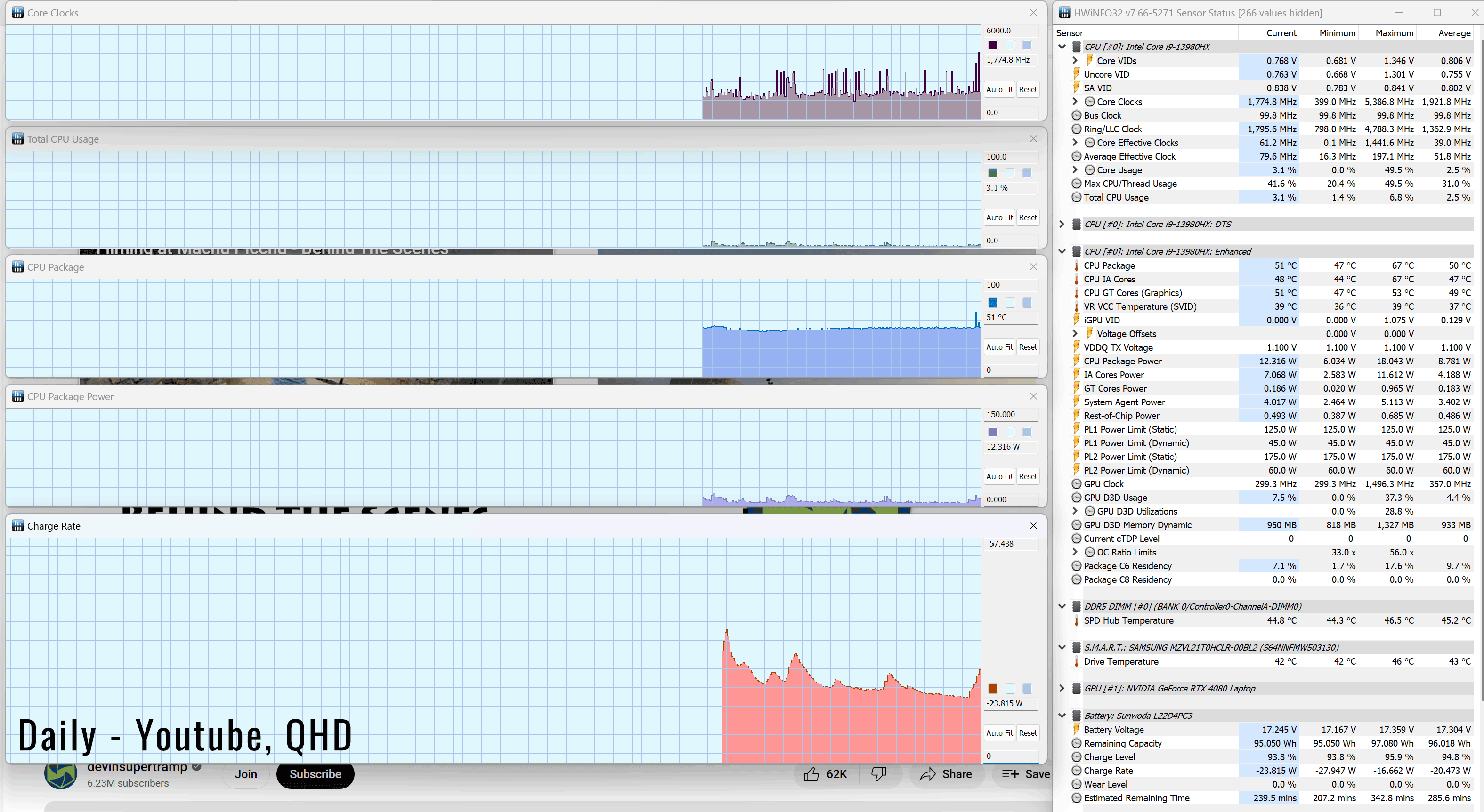Click the orange Charge Rate graph color swatch
The image size is (1484, 812).
(x=993, y=689)
